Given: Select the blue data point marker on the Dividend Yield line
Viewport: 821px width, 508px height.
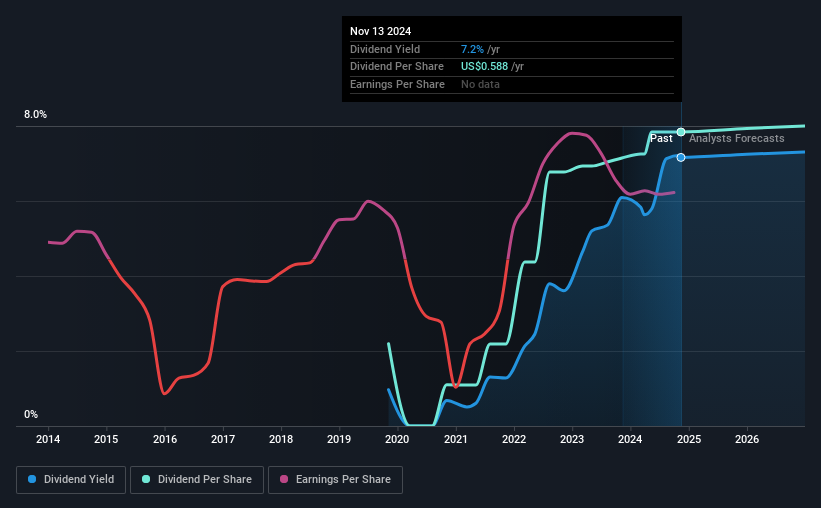Looking at the screenshot, I should [681, 158].
